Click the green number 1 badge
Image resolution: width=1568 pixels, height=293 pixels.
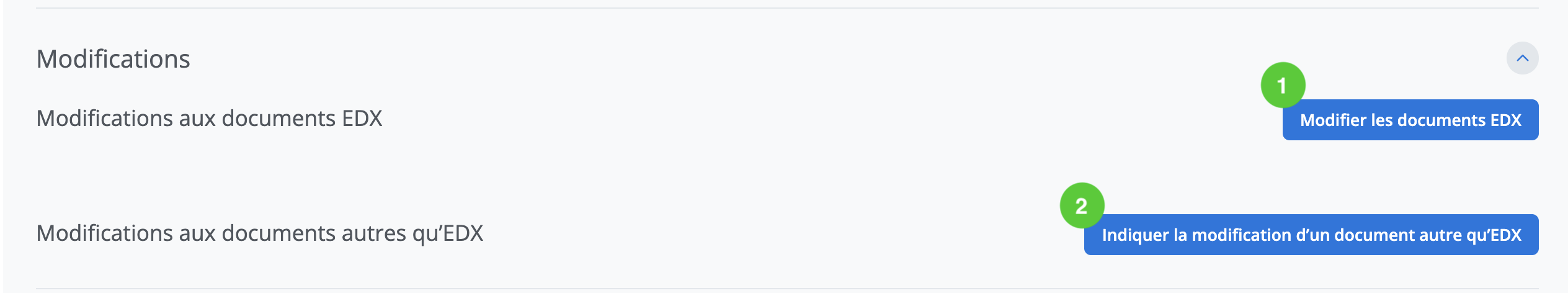coord(1283,85)
